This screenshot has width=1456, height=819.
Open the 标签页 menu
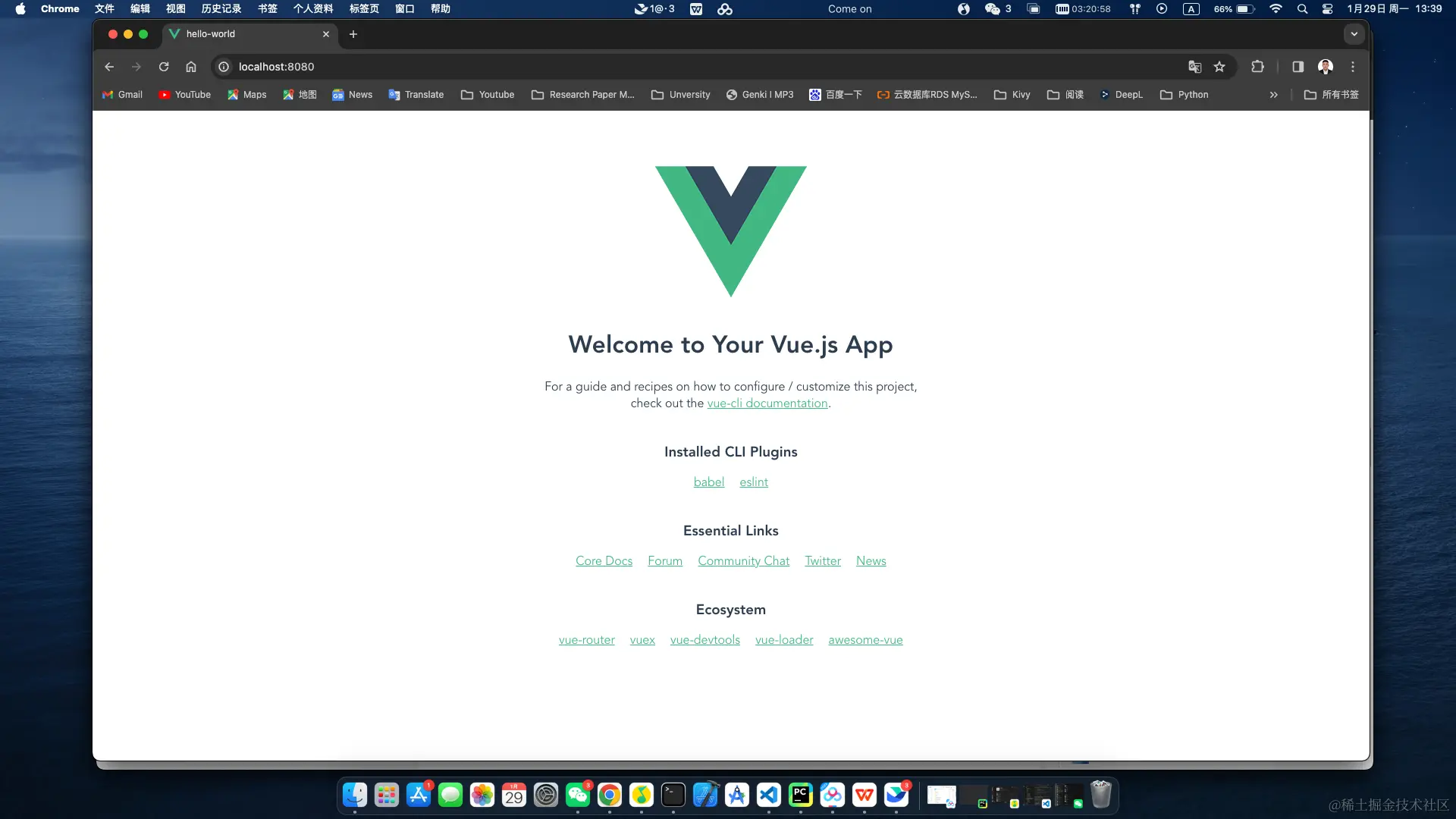[364, 9]
